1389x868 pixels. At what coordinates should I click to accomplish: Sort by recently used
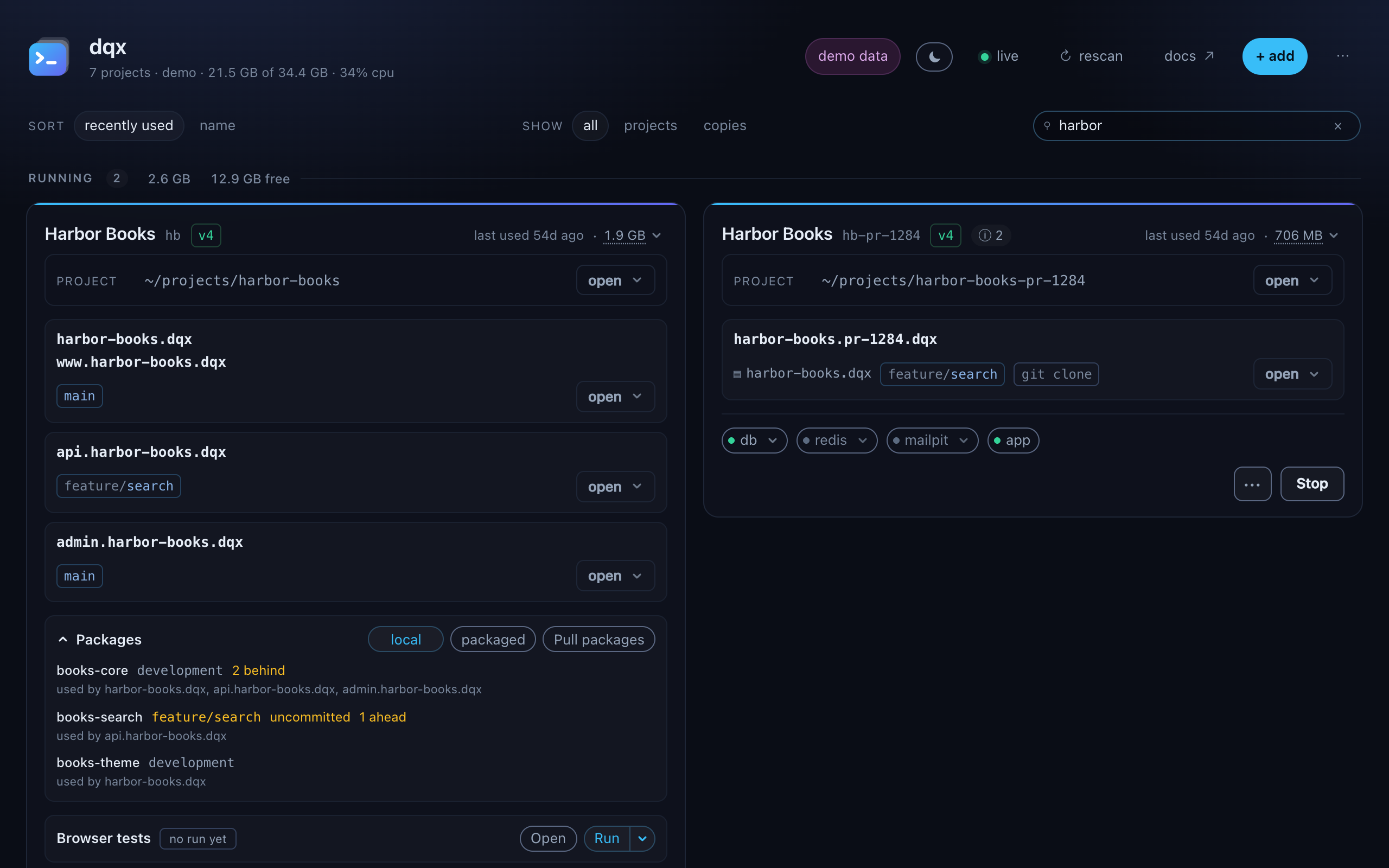[129, 126]
